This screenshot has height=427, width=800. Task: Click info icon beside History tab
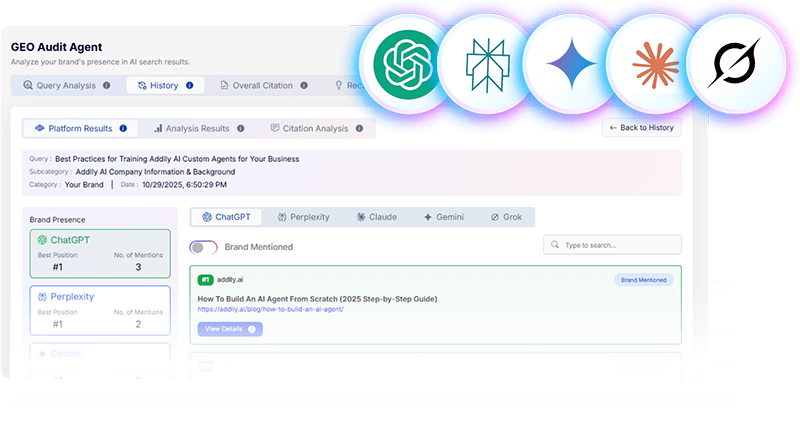pyautogui.click(x=190, y=86)
